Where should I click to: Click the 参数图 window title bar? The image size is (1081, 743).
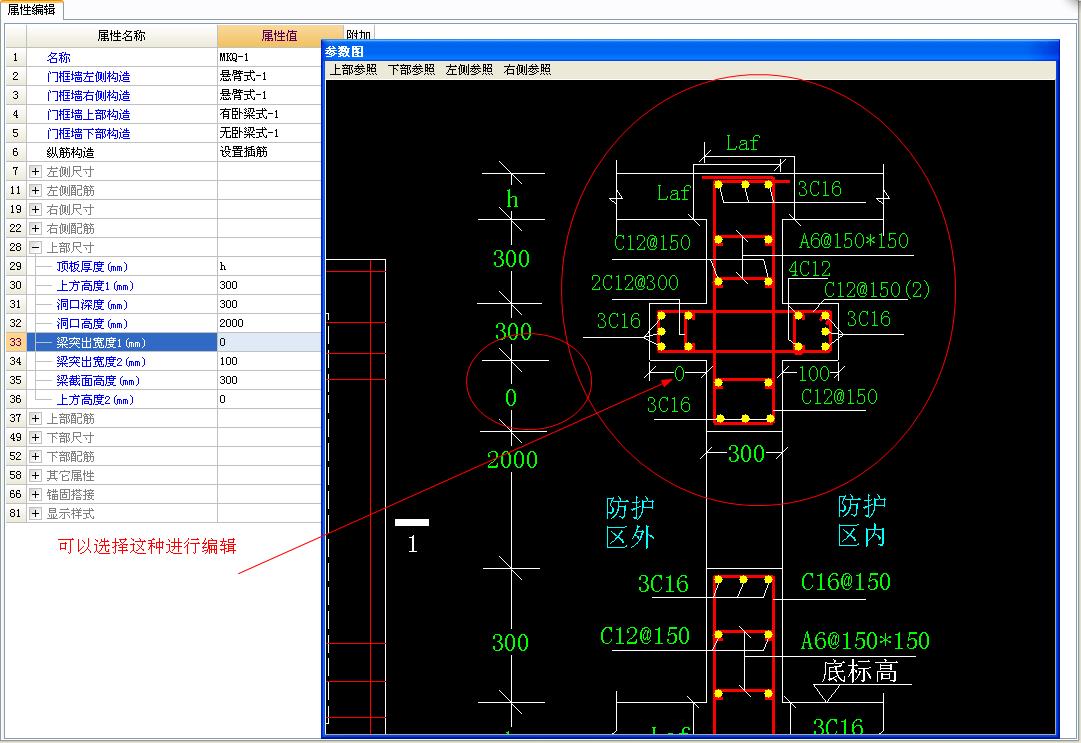coord(690,51)
